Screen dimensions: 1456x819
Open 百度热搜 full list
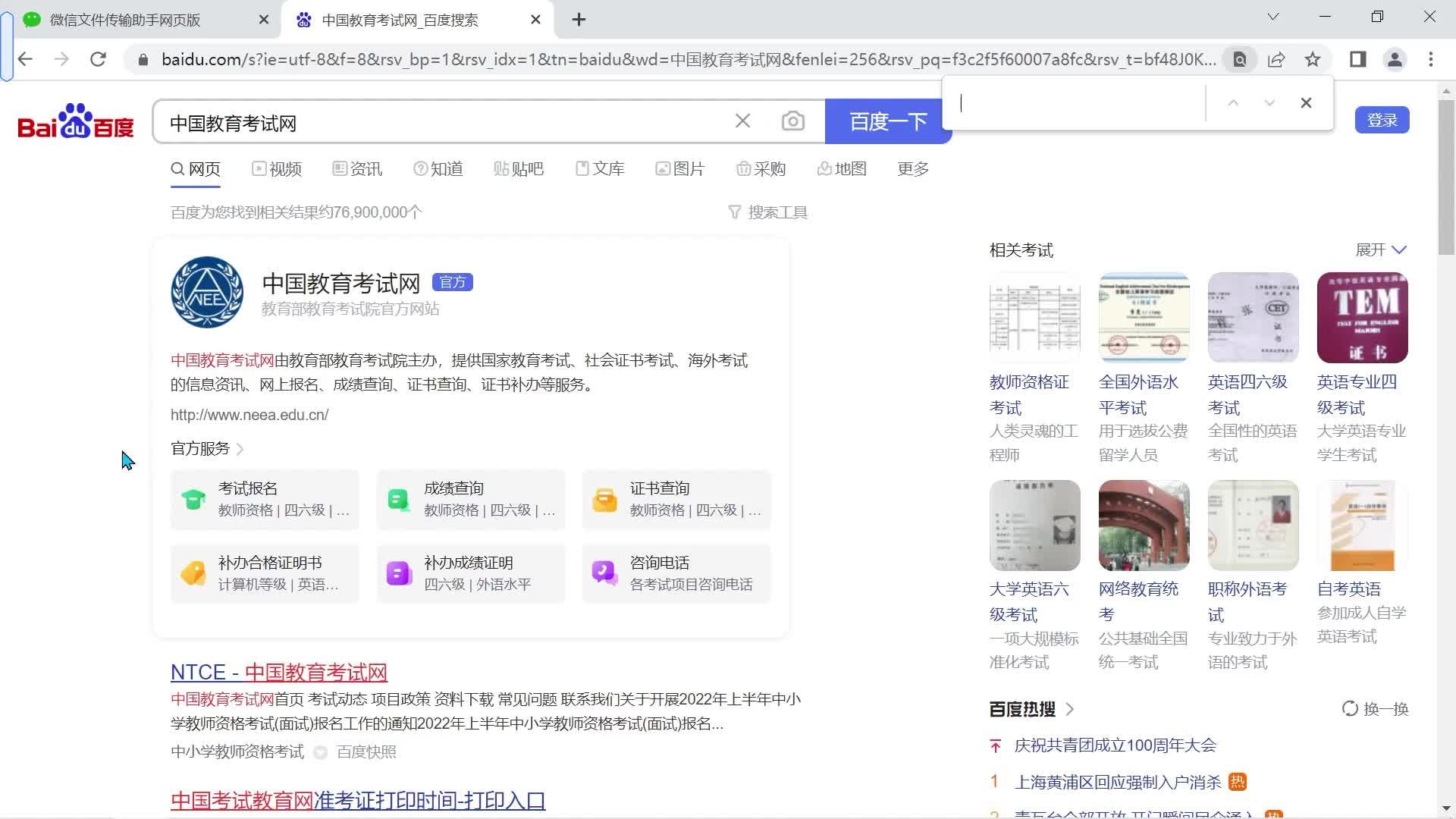click(x=1031, y=709)
